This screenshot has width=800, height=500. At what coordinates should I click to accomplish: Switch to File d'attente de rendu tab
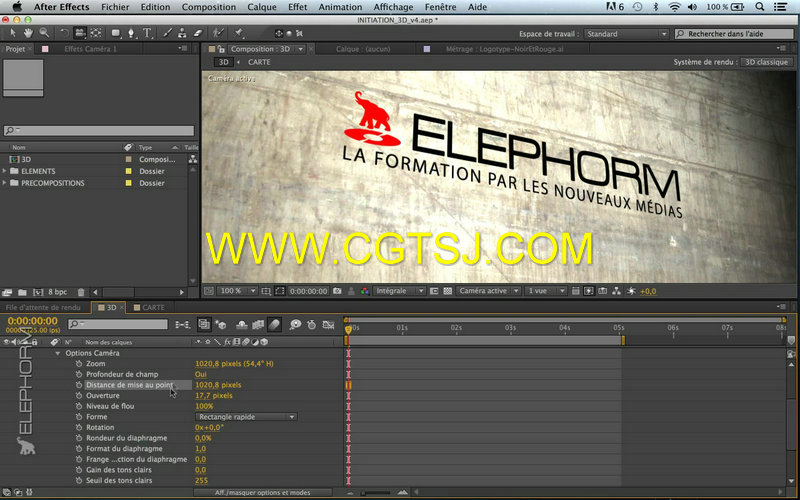[x=43, y=307]
